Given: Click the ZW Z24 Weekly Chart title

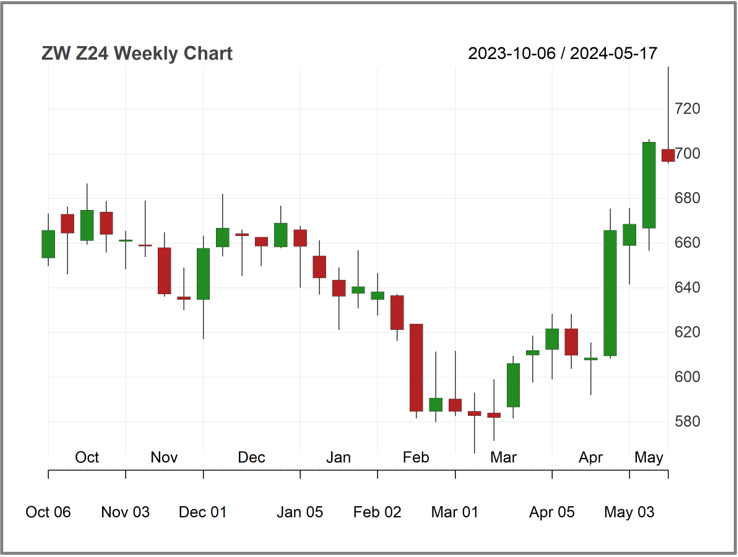Looking at the screenshot, I should tap(137, 53).
